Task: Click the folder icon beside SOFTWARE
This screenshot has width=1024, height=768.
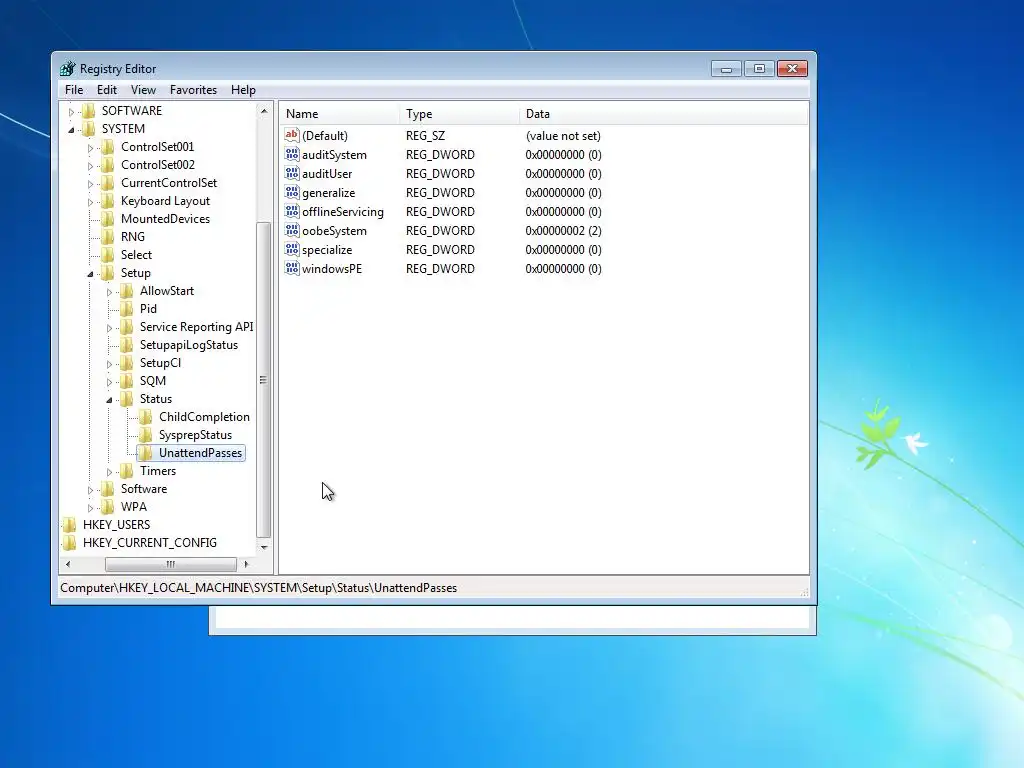Action: [x=89, y=111]
